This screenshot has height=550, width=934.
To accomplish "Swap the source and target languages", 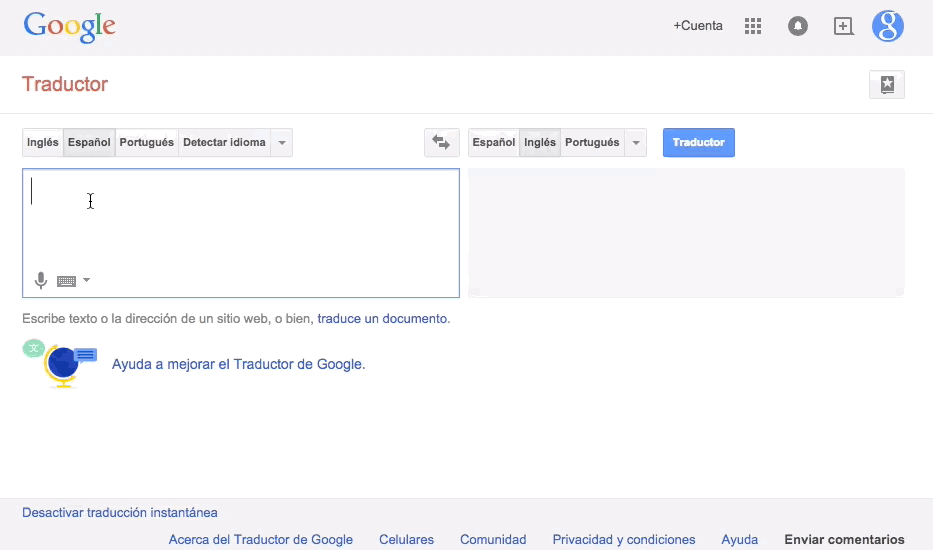I will [441, 142].
